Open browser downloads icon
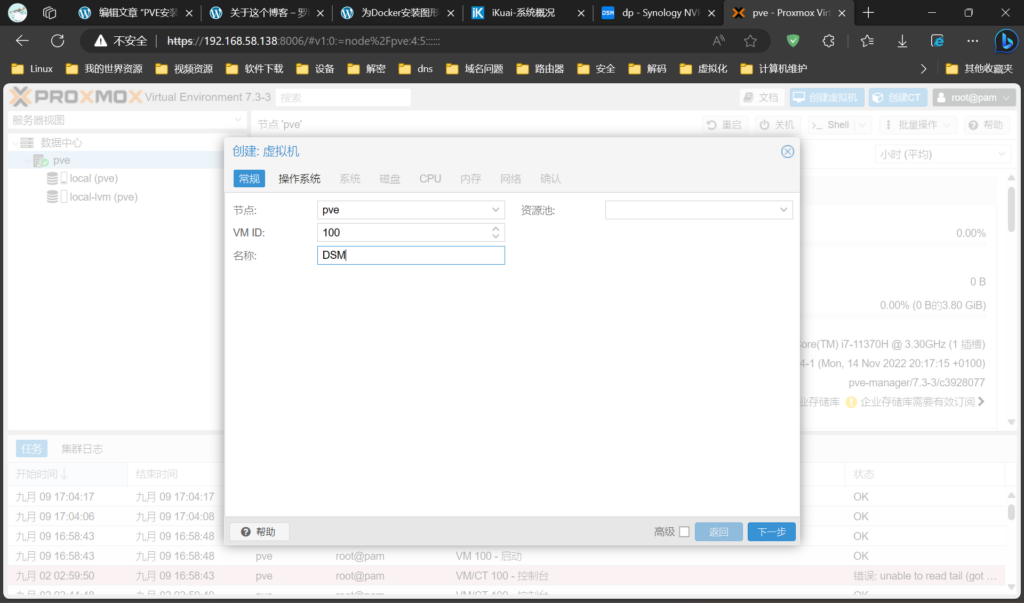1024x603 pixels. [902, 41]
